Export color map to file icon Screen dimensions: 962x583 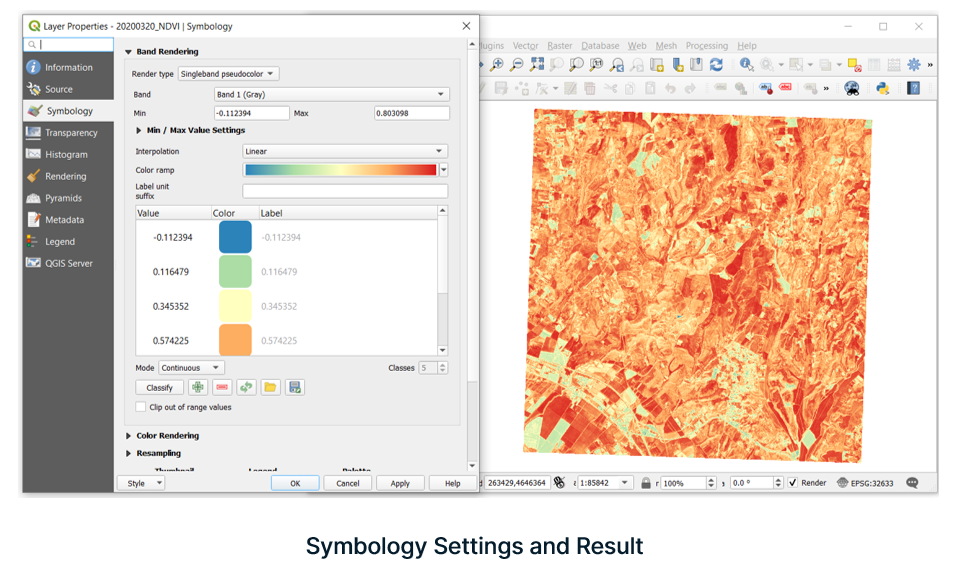(x=294, y=387)
